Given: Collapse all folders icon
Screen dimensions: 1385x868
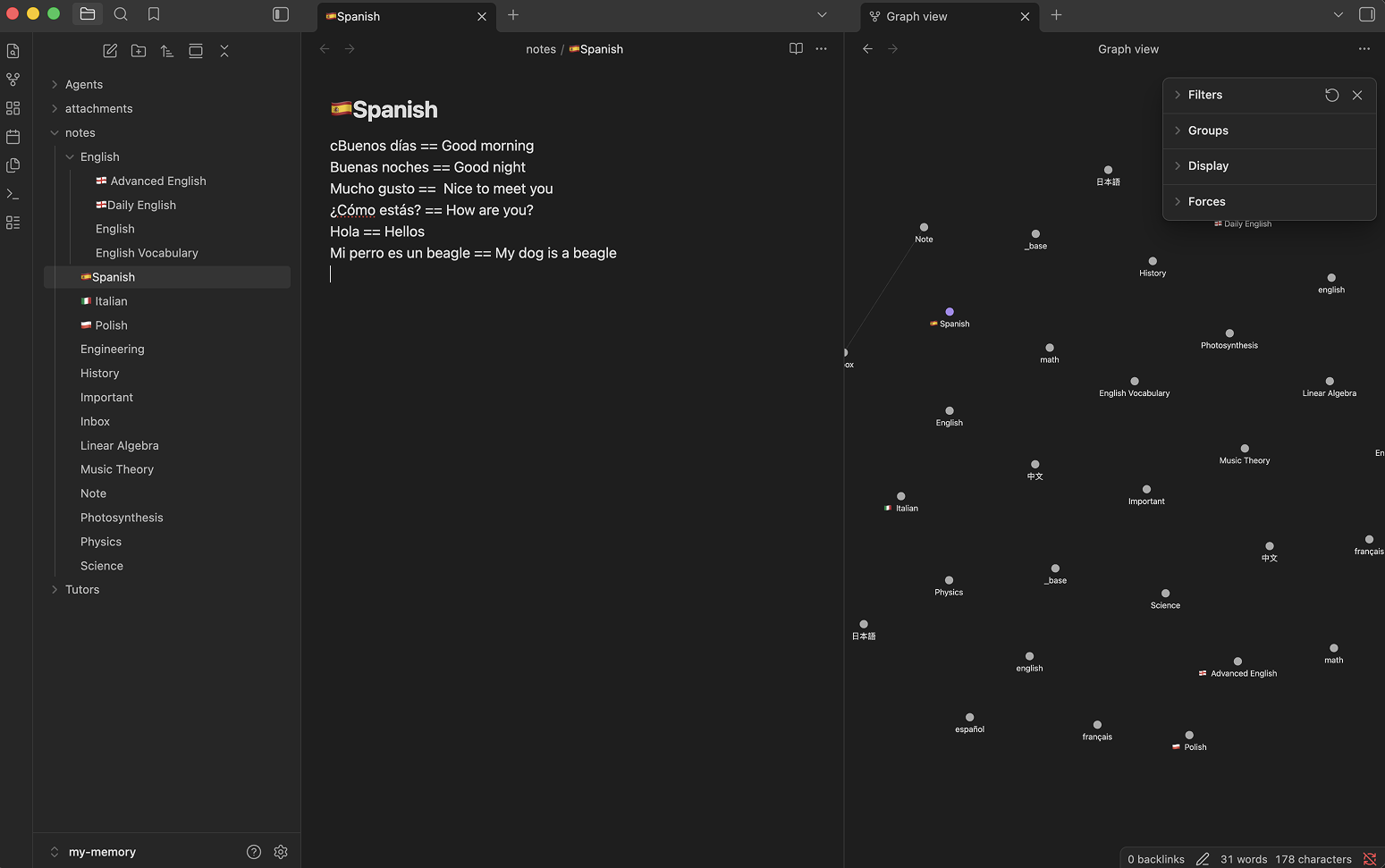Looking at the screenshot, I should (224, 51).
